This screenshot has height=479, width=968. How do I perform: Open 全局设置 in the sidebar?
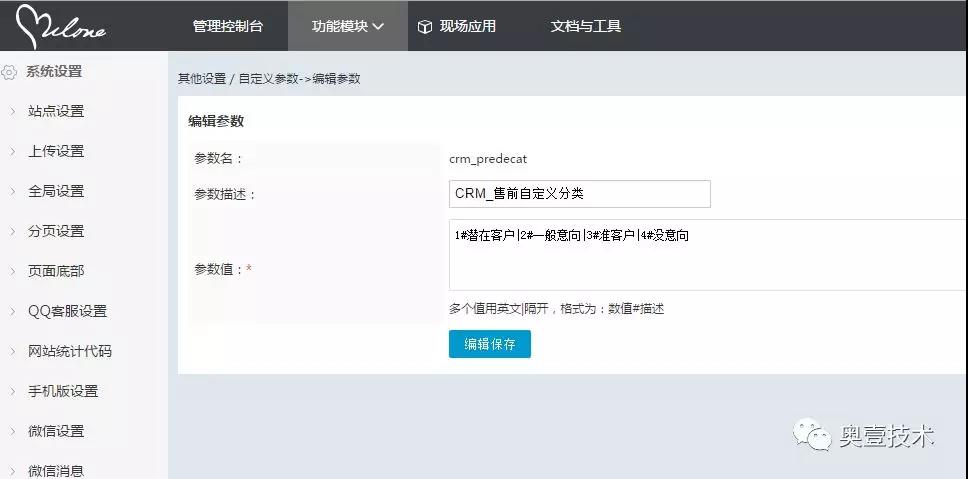pos(56,191)
